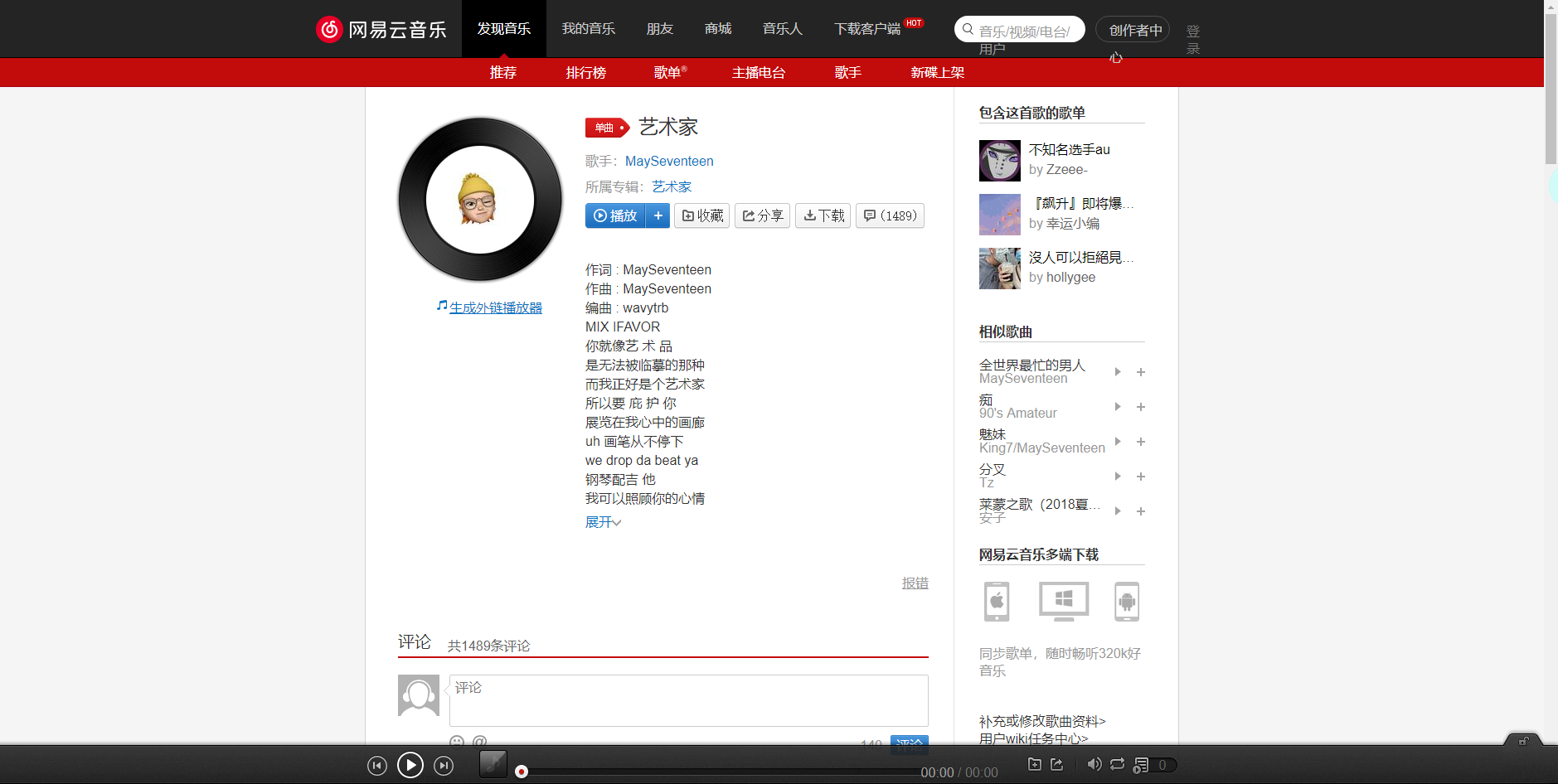Screen dimensions: 1558x784
Task: Open the playlist queue icon
Action: (x=1142, y=765)
